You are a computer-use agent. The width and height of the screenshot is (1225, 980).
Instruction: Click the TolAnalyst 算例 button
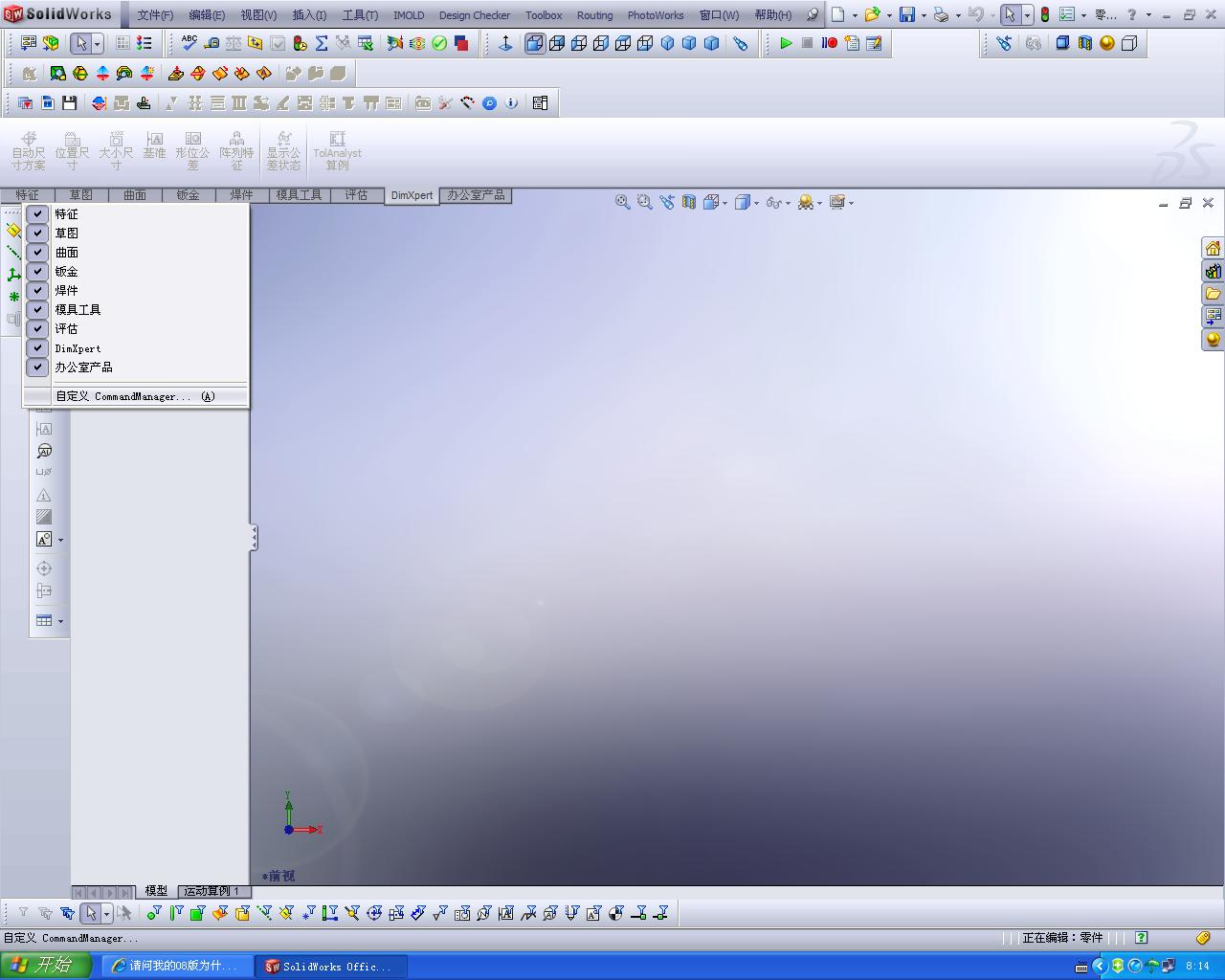coord(337,151)
